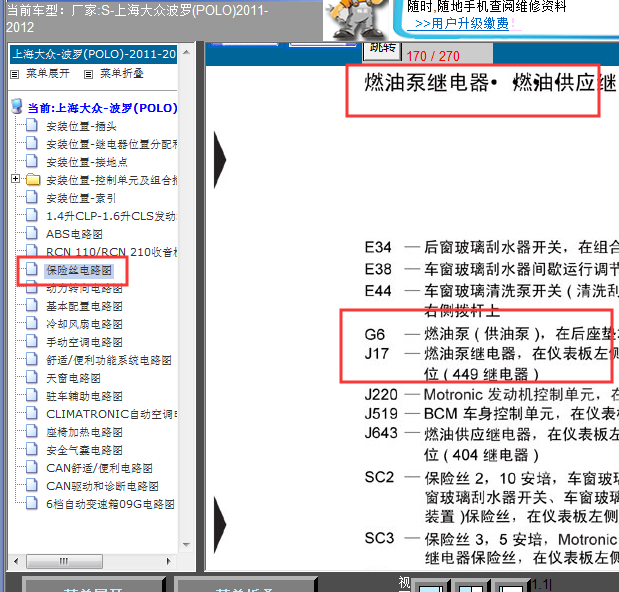619x592 pixels.
Task: Click the top 菜单展开 expand-menu link
Action: (47, 73)
